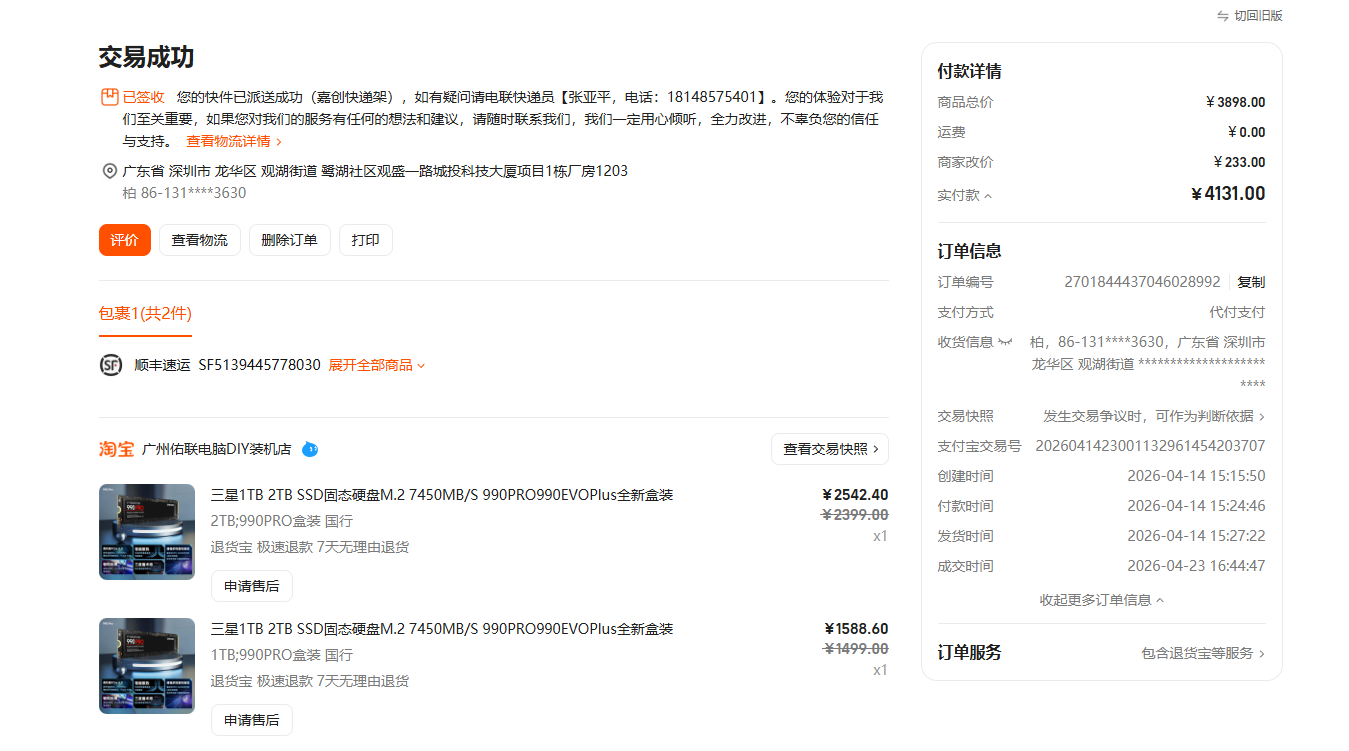
Task: Click the delivery address location pin icon
Action: (109, 171)
